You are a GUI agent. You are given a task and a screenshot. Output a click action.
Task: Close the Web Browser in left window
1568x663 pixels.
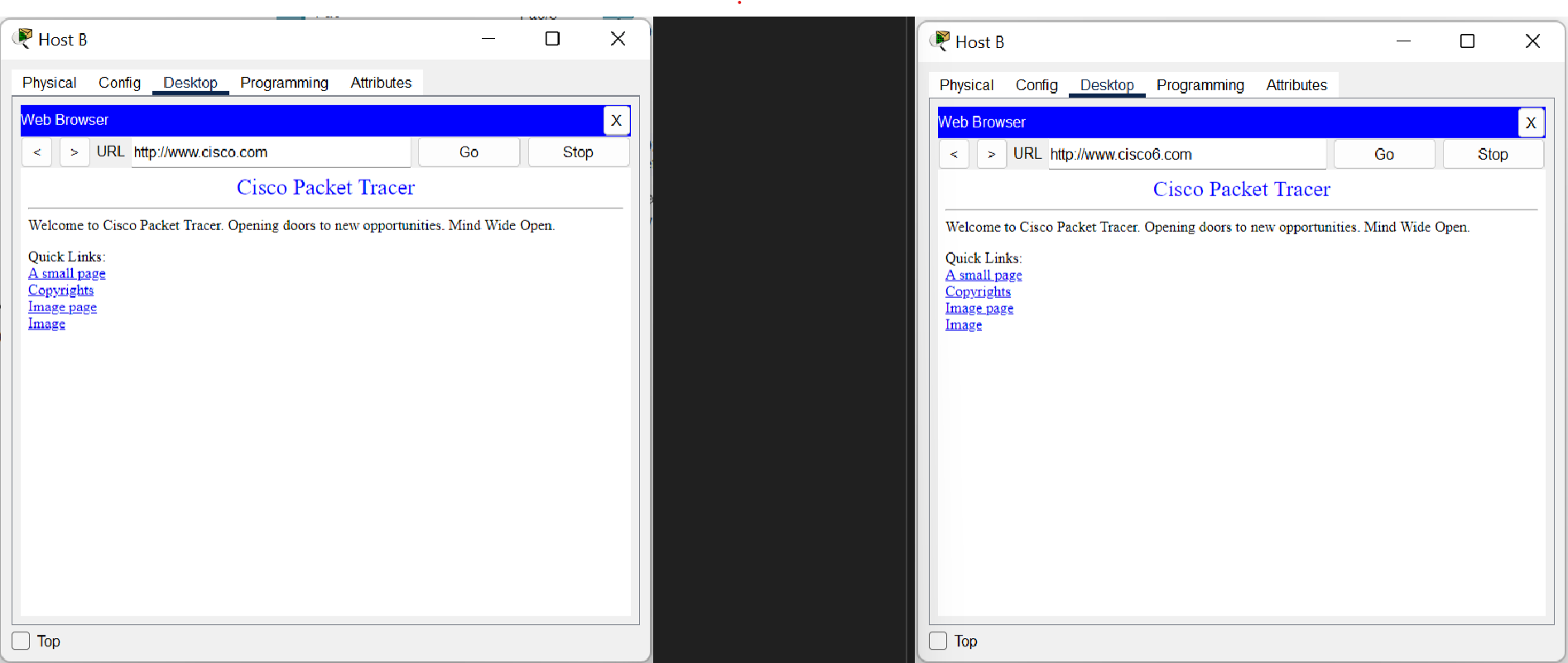pyautogui.click(x=616, y=120)
